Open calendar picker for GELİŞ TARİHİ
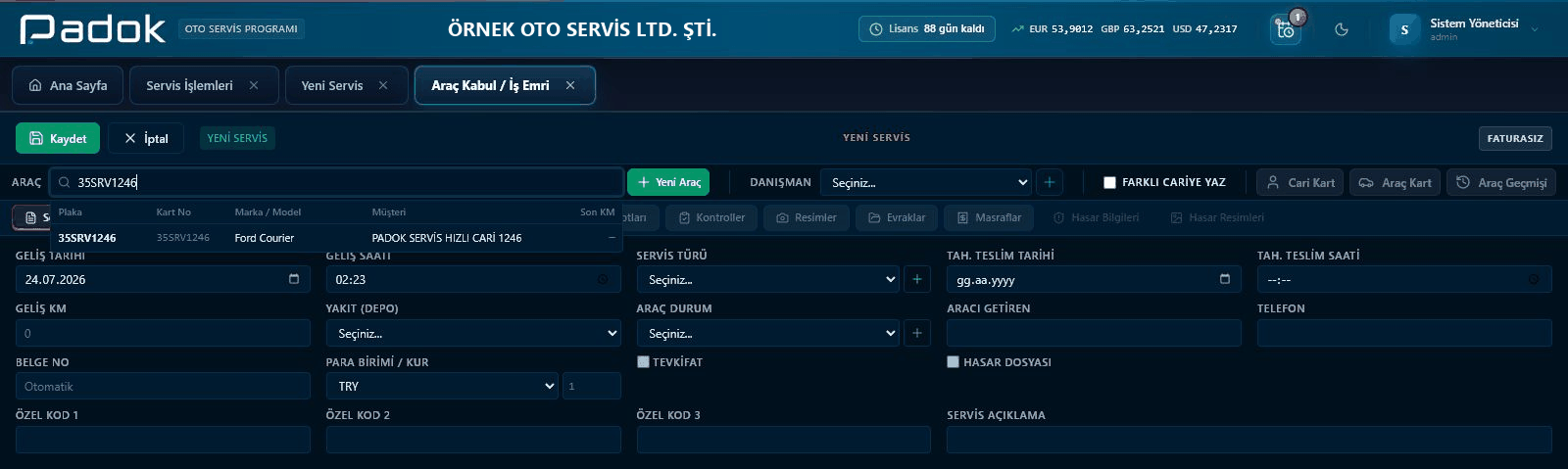Image resolution: width=1568 pixels, height=469 pixels. 294,279
